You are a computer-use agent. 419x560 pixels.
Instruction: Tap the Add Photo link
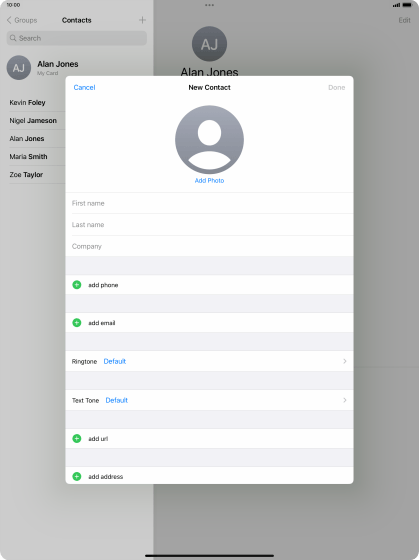tap(209, 180)
